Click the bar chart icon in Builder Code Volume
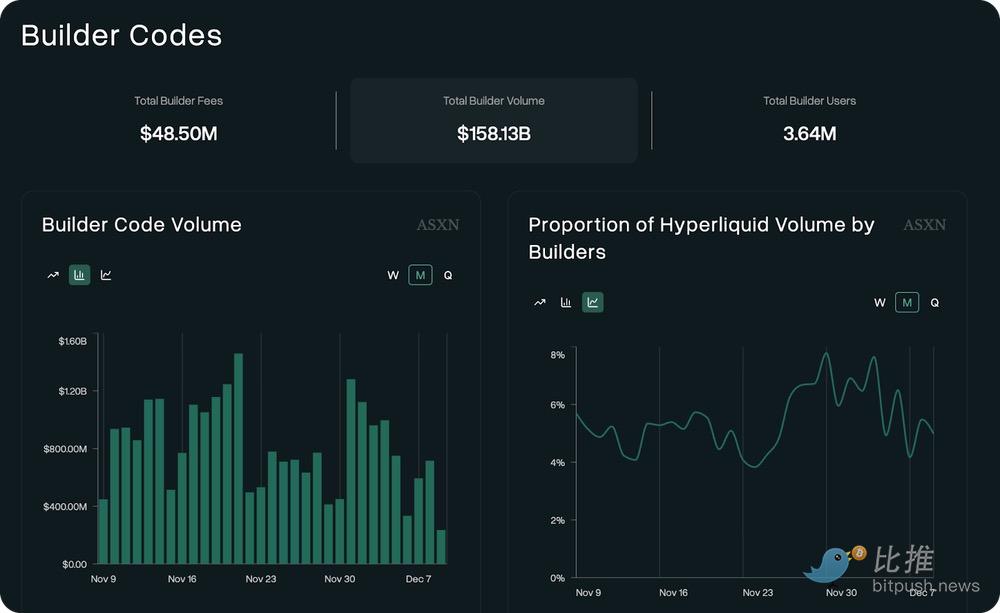This screenshot has width=1000, height=613. coord(79,275)
